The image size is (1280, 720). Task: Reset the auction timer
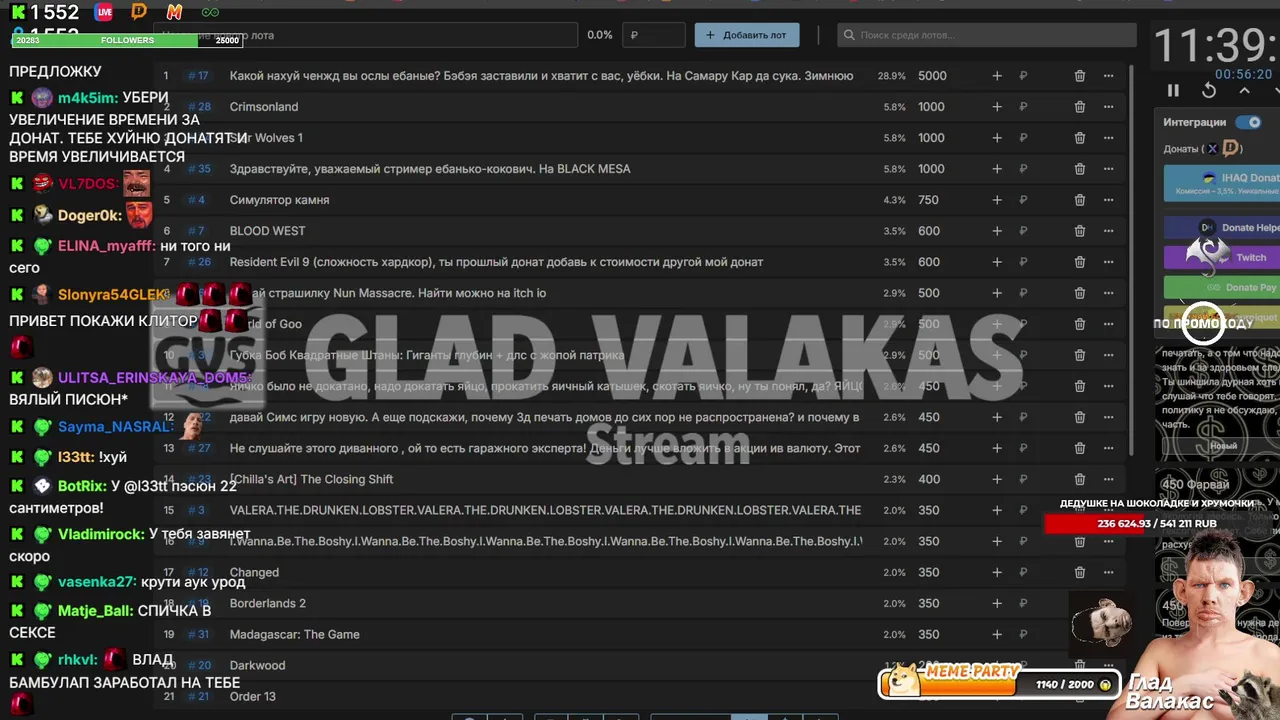tap(1209, 90)
